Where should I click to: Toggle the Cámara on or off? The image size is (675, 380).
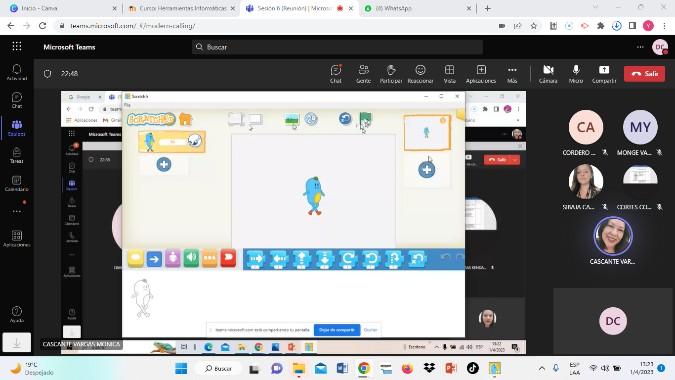coord(548,74)
